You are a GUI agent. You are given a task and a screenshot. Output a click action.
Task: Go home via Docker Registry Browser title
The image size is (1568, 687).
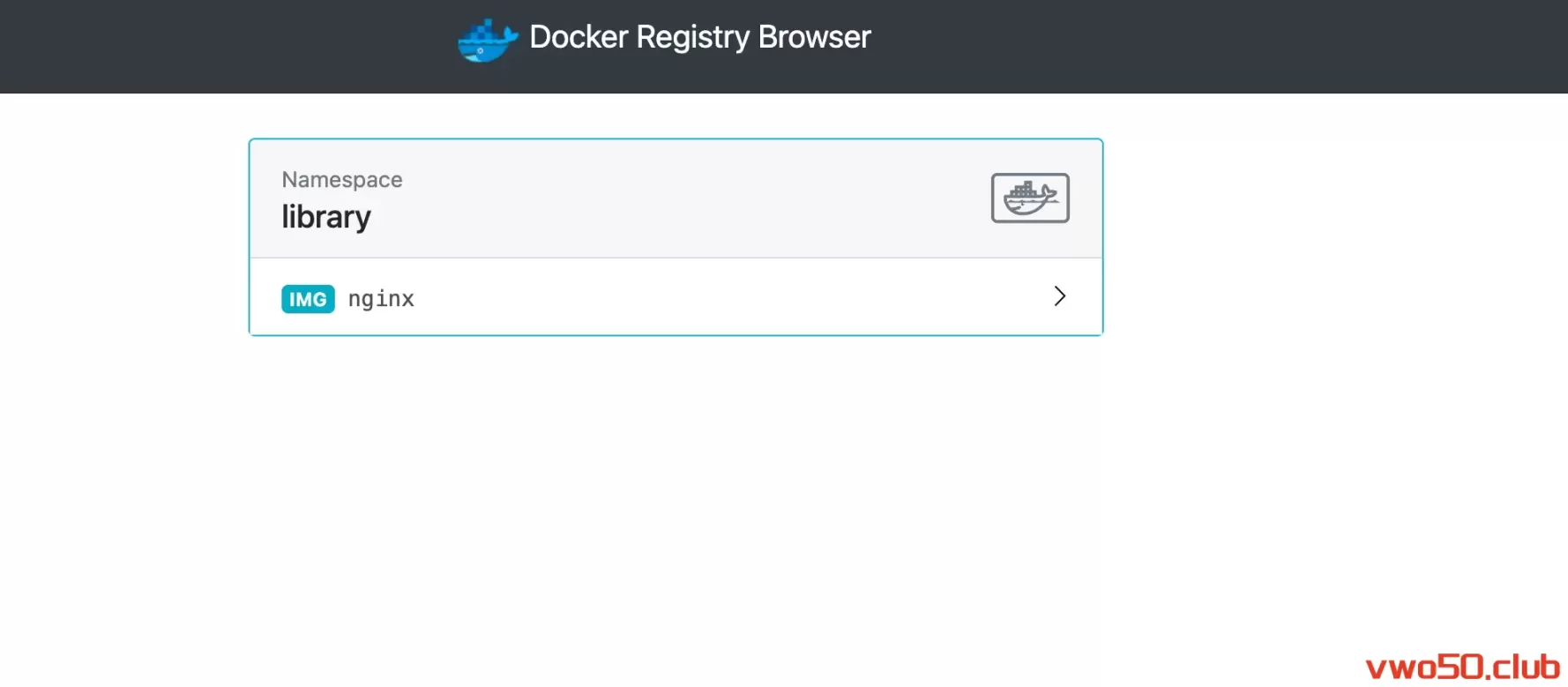pos(699,37)
